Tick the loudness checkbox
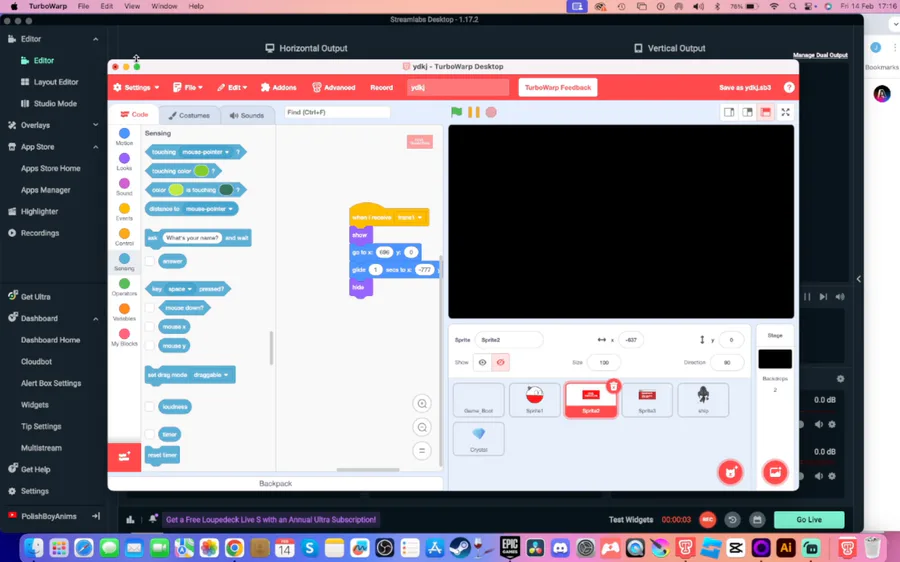This screenshot has height=562, width=900. pos(149,406)
